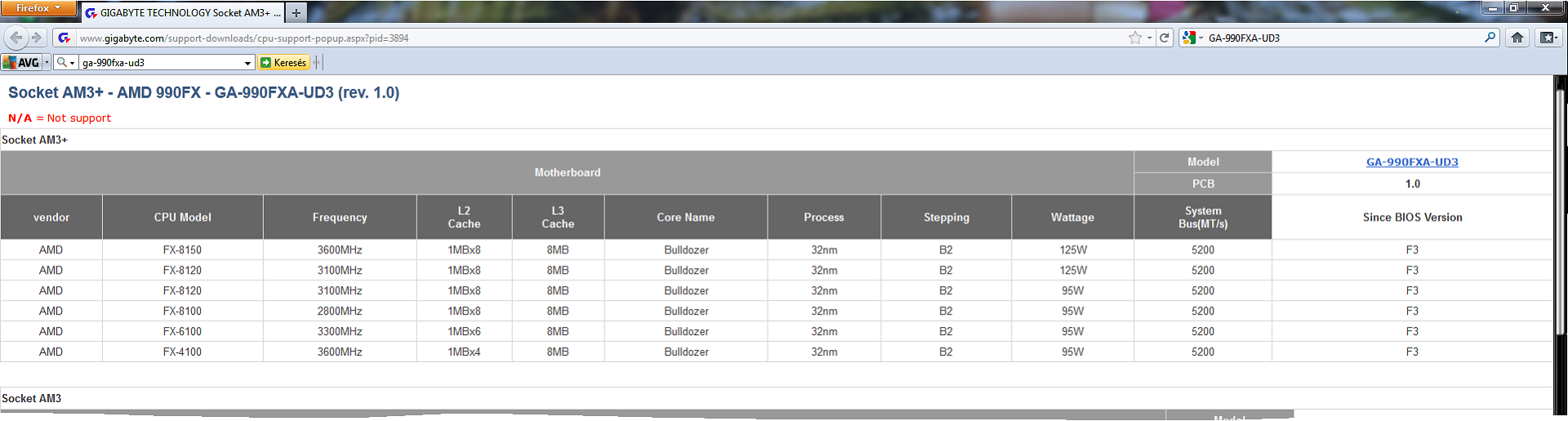The height and width of the screenshot is (421, 1568).
Task: Go to the home page
Action: tap(1517, 38)
